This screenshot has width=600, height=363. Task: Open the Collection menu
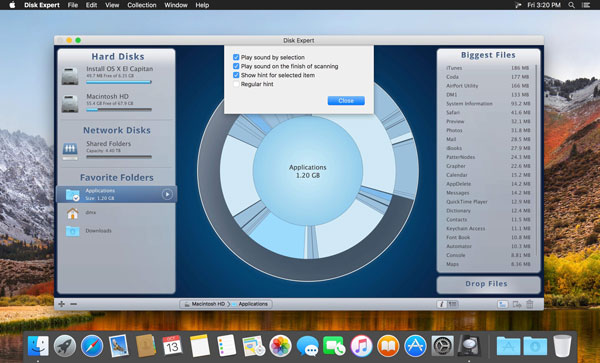click(142, 5)
